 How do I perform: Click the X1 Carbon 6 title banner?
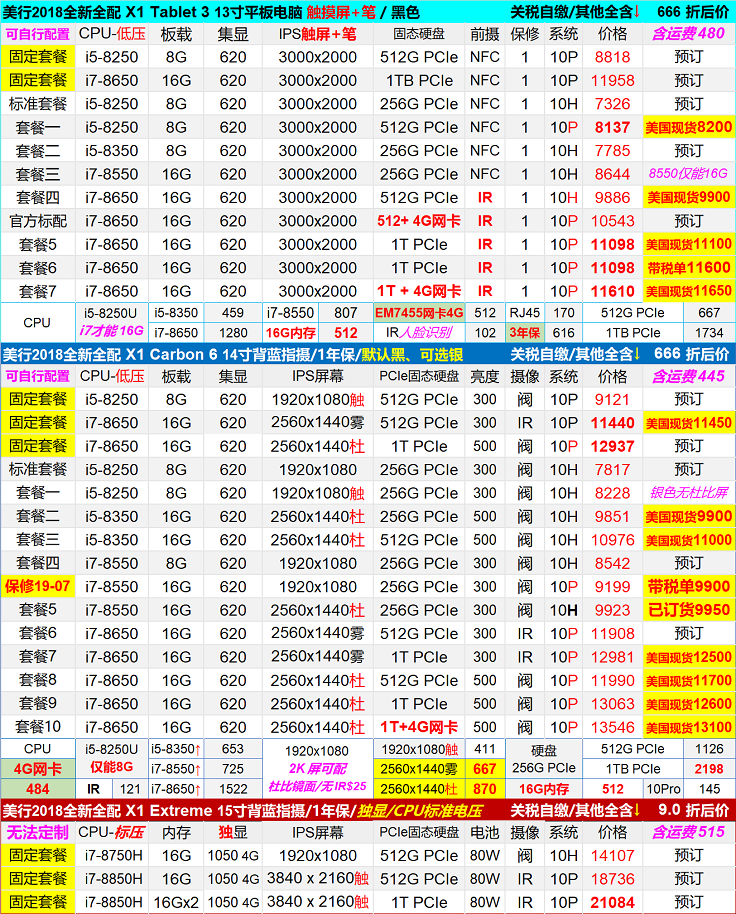click(x=368, y=354)
